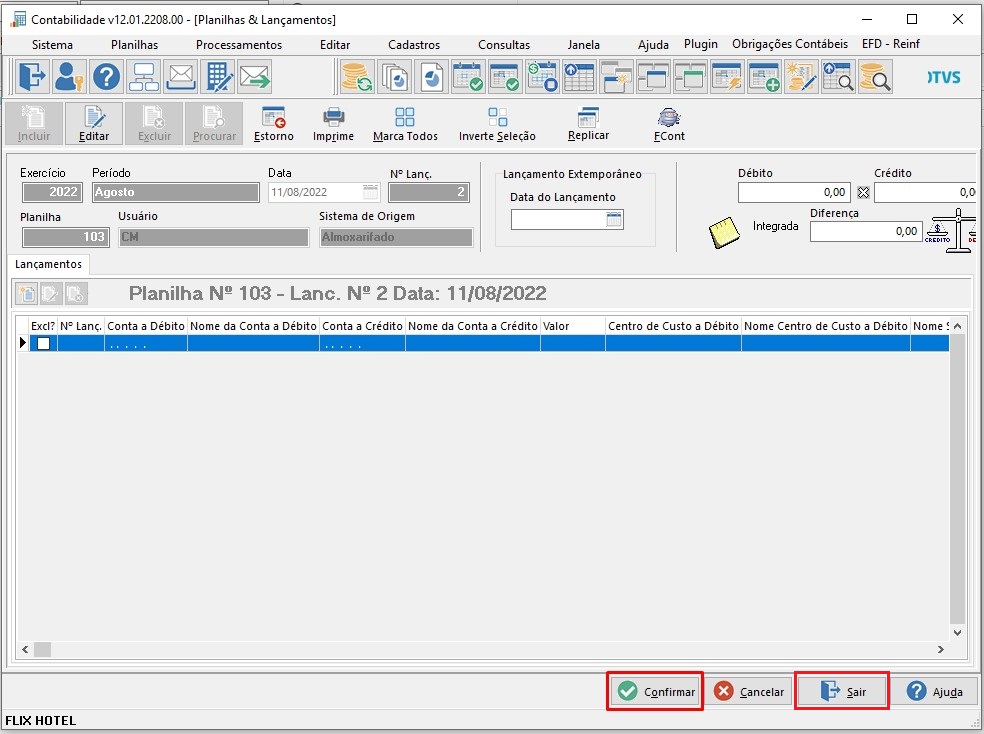Click the Imprime printer button

point(333,124)
